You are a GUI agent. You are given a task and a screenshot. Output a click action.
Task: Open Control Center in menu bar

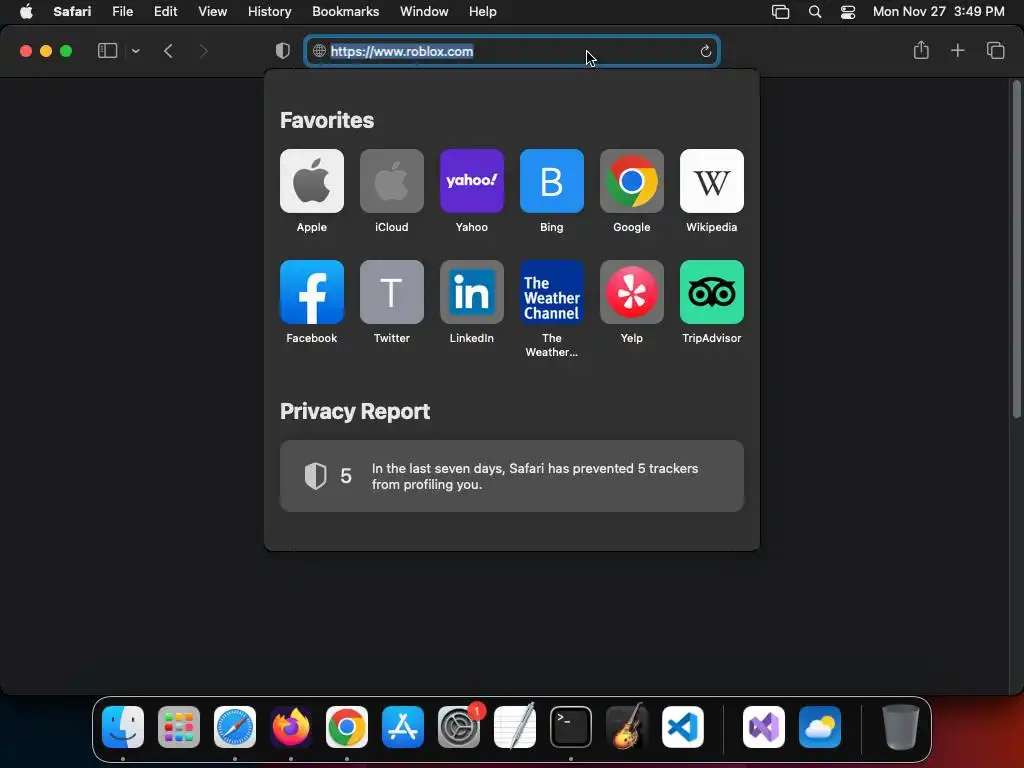(x=848, y=12)
